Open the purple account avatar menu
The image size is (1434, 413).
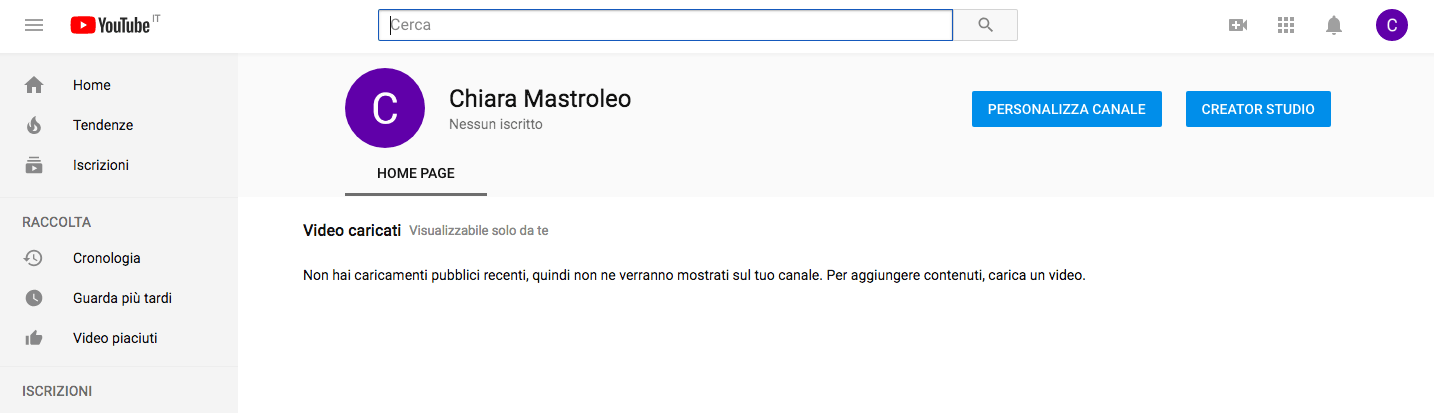[1391, 25]
